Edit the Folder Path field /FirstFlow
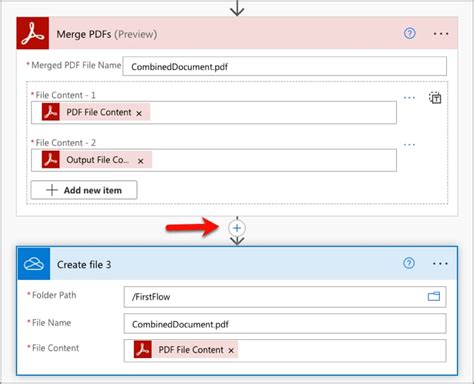This screenshot has width=474, height=384. [284, 297]
